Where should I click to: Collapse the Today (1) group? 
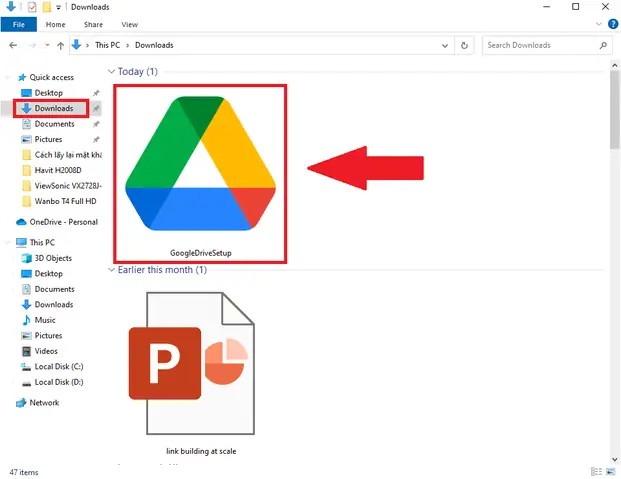coord(111,71)
